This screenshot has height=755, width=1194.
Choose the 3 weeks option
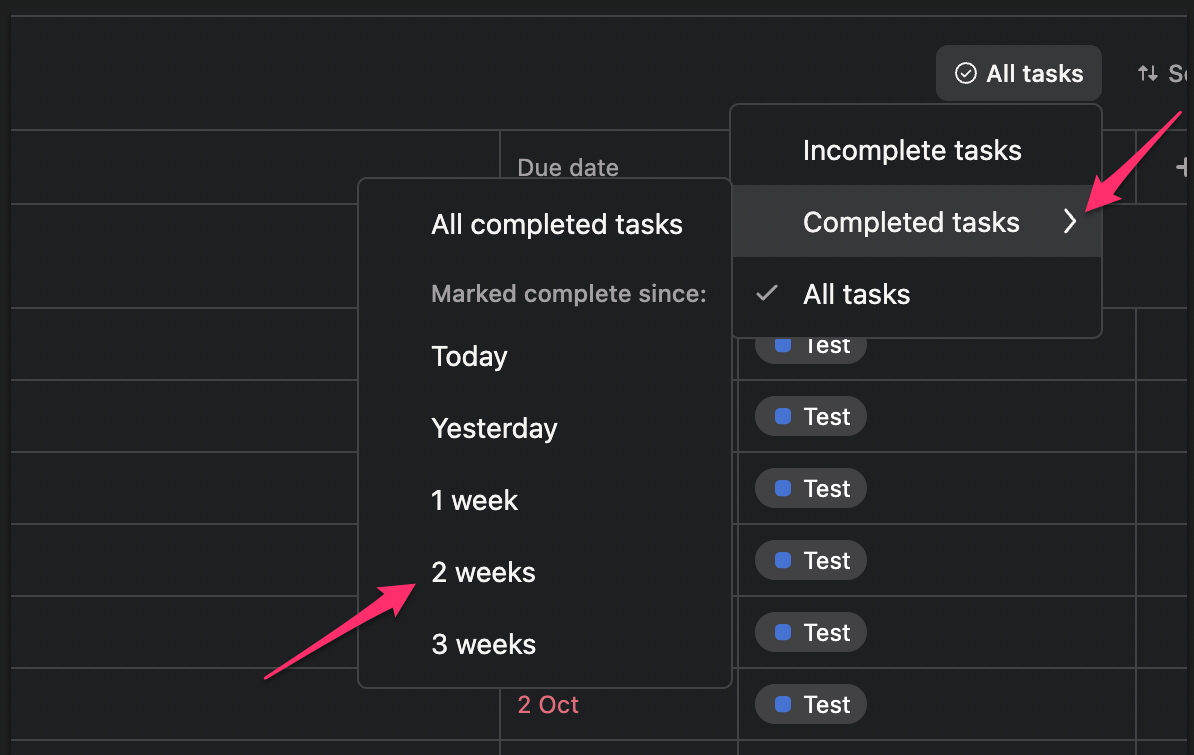point(483,644)
